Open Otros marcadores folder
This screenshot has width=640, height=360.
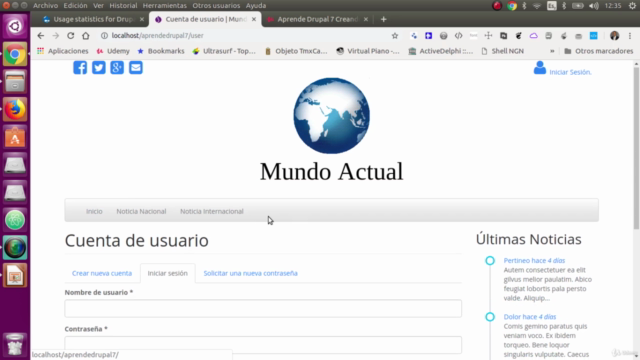[599, 51]
